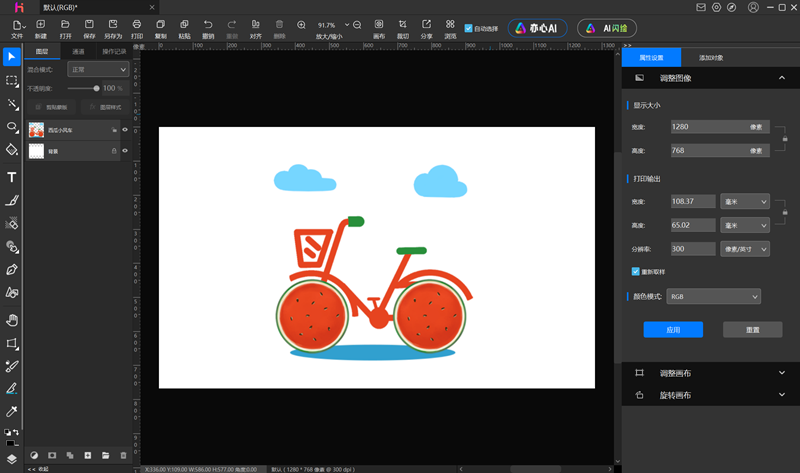
Task: Click the Print icon in toolbar
Action: point(137,24)
